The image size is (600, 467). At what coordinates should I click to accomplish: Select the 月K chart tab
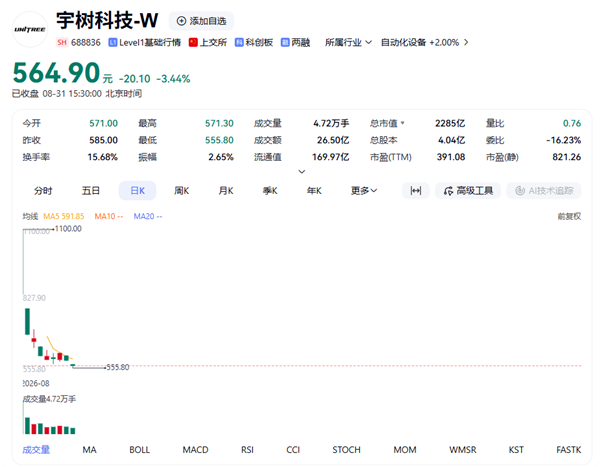tap(226, 191)
